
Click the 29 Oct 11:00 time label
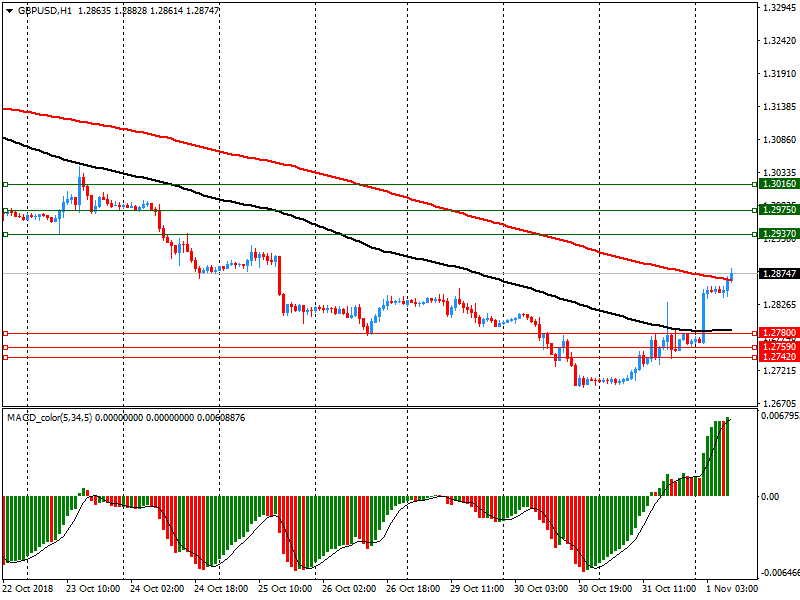click(x=477, y=589)
